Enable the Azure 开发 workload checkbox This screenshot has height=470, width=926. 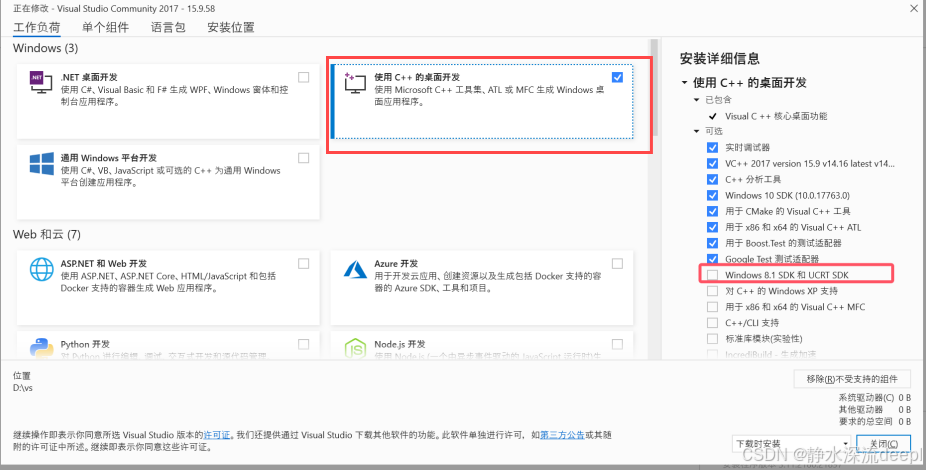(617, 264)
